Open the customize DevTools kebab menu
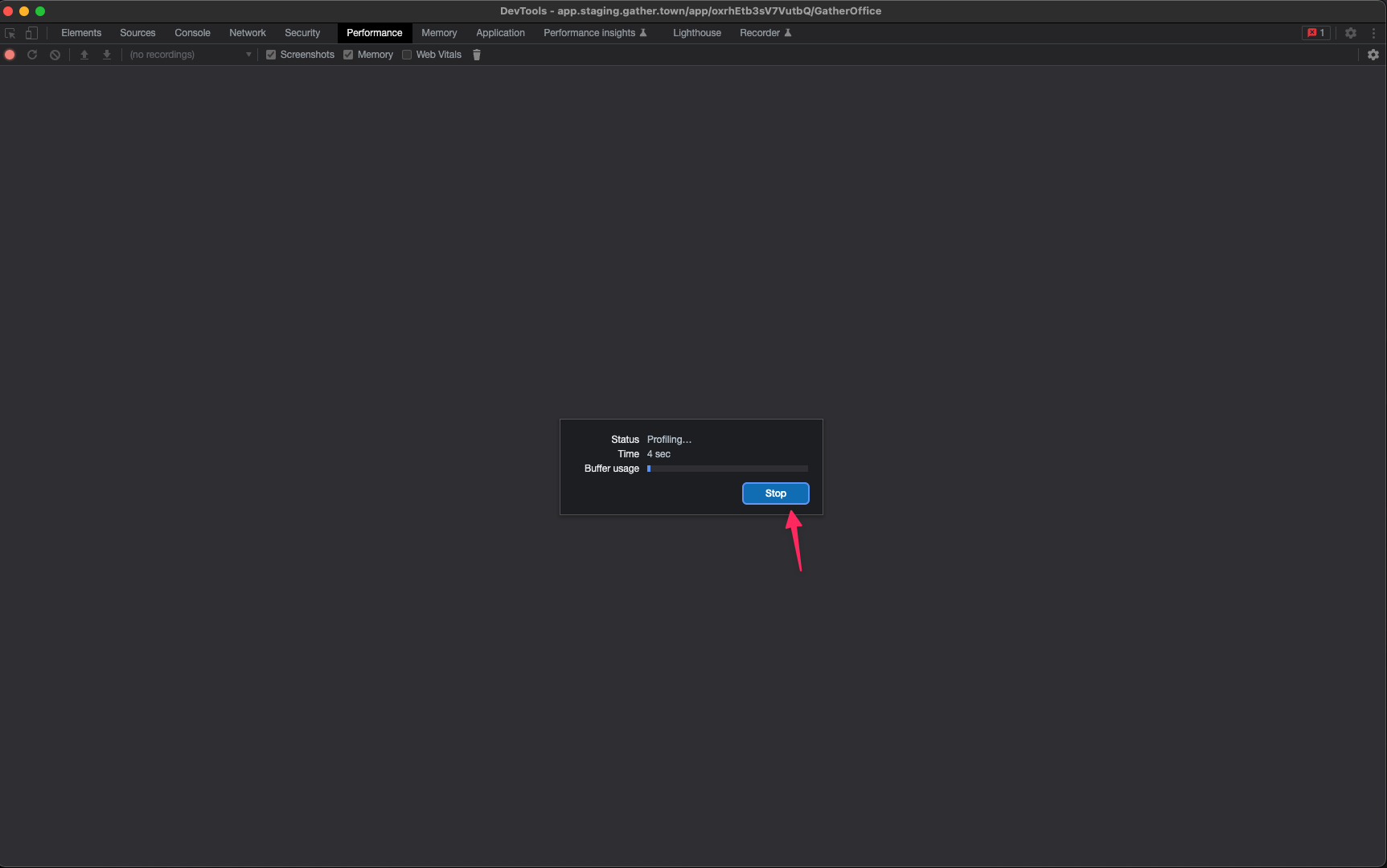The image size is (1387, 868). pos(1373,33)
